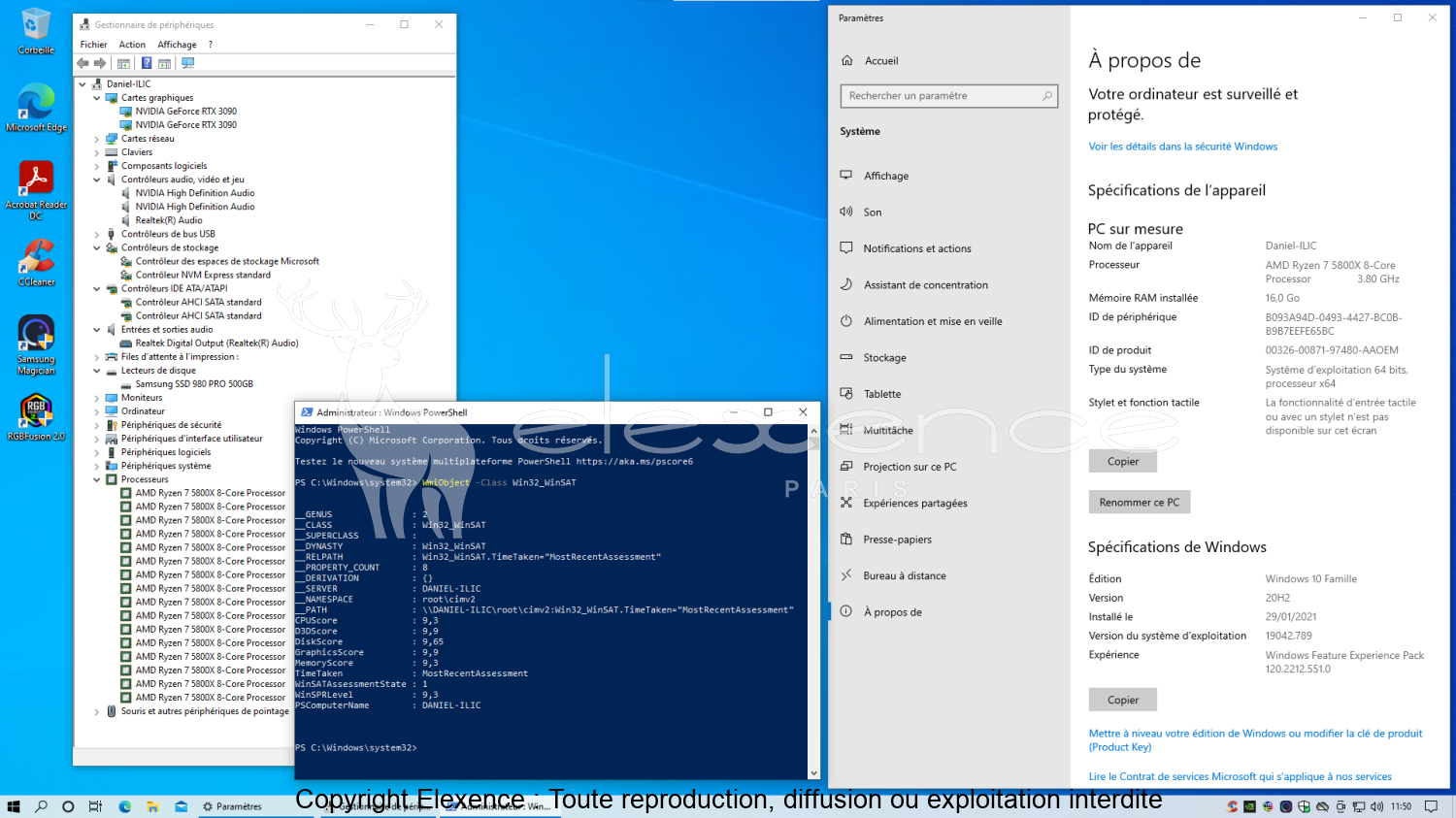Screen dimensions: 1456x818
Task: Select Contrôleur des espaces de stockage Microsoft
Action: coord(226,261)
